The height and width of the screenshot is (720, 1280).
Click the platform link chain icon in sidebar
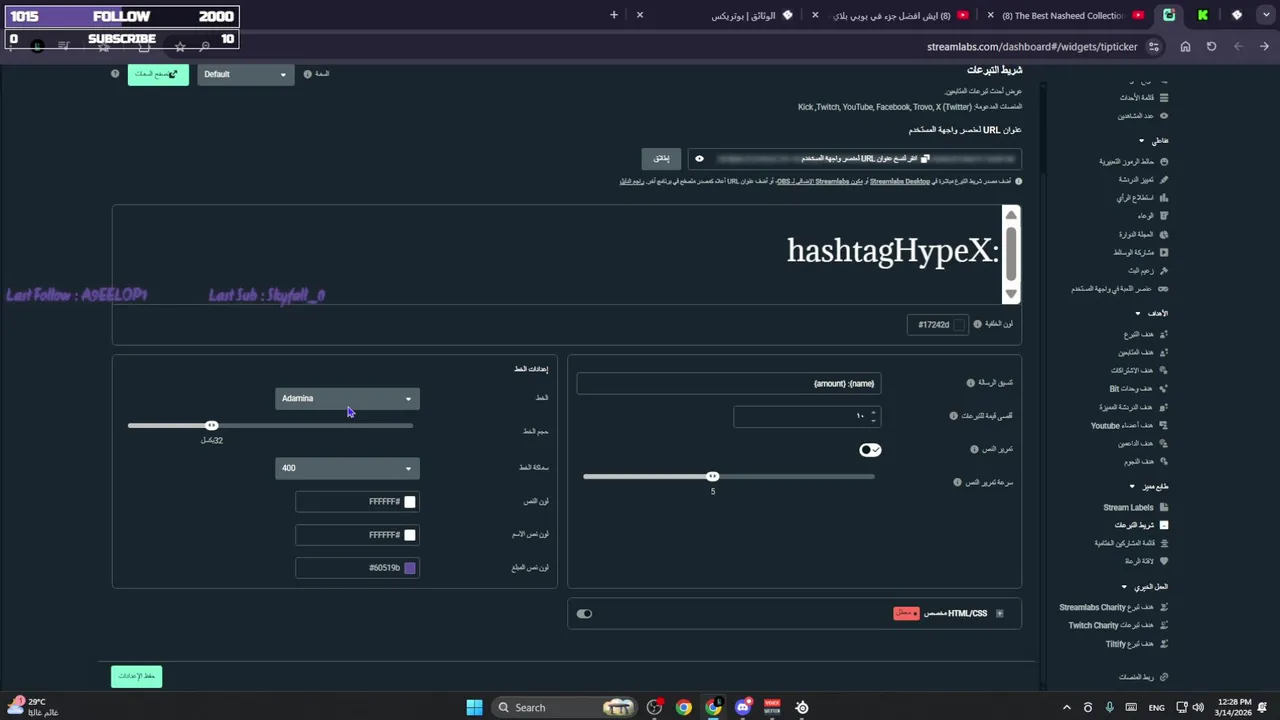click(x=1164, y=677)
